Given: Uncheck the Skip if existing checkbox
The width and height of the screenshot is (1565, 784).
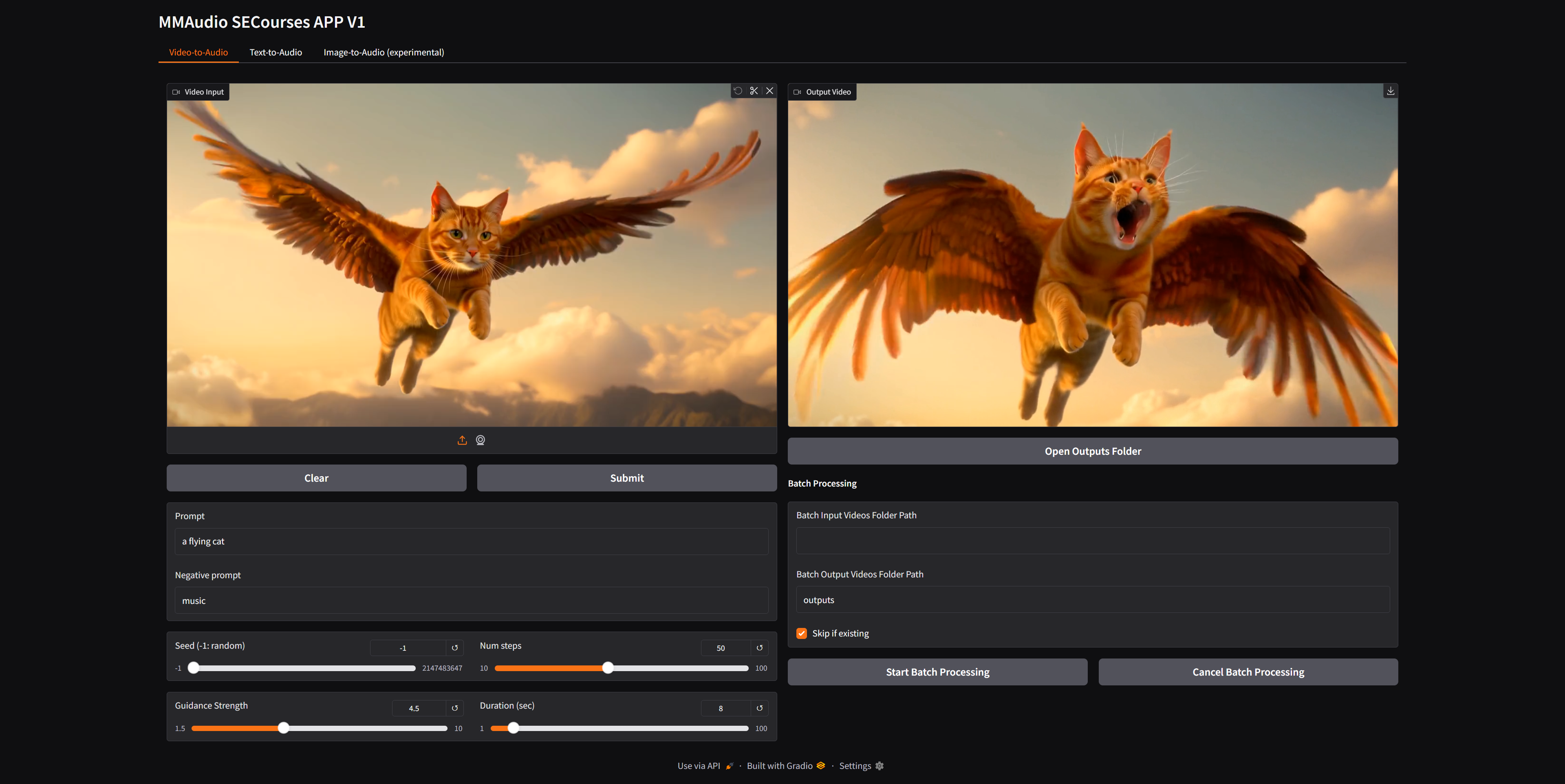Looking at the screenshot, I should tap(801, 633).
